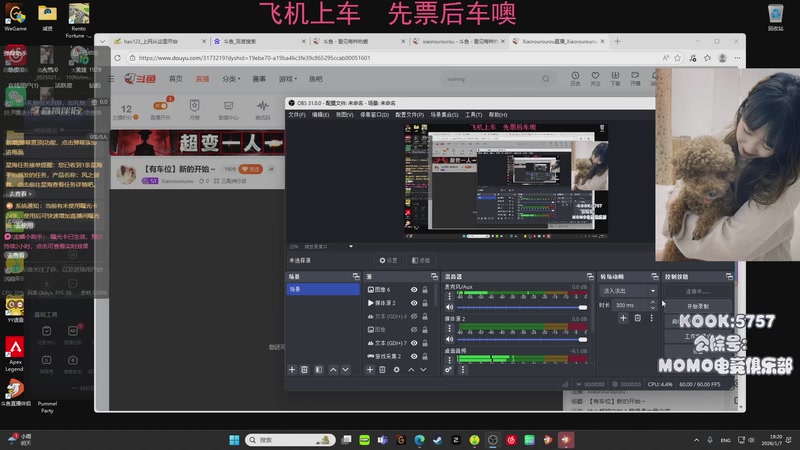Toggle lock on 媒体源 2 source
800x450 pixels.
(x=424, y=303)
